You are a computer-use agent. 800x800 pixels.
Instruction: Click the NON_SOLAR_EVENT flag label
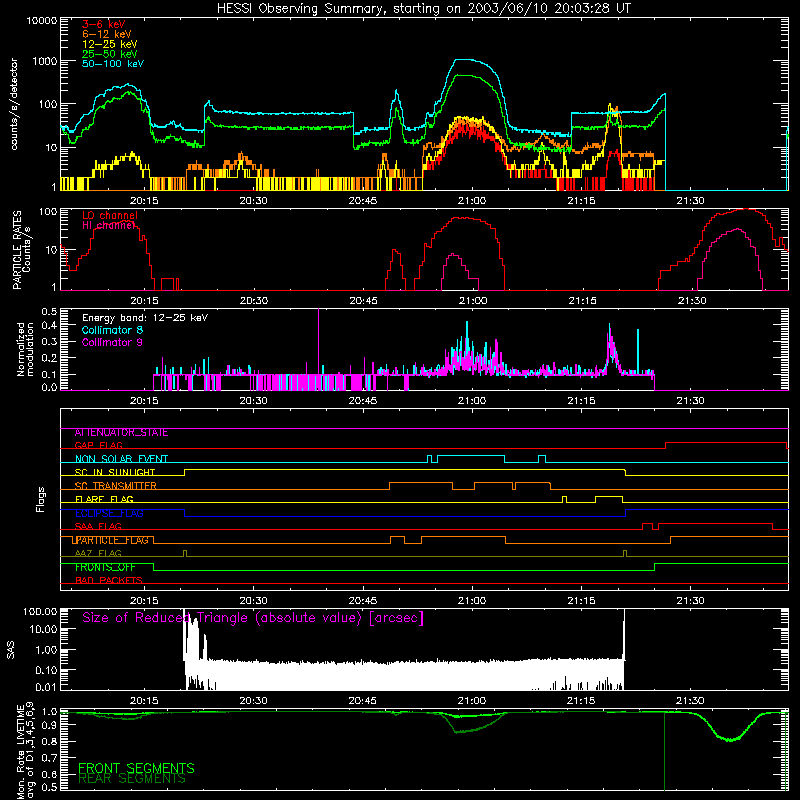(x=121, y=459)
